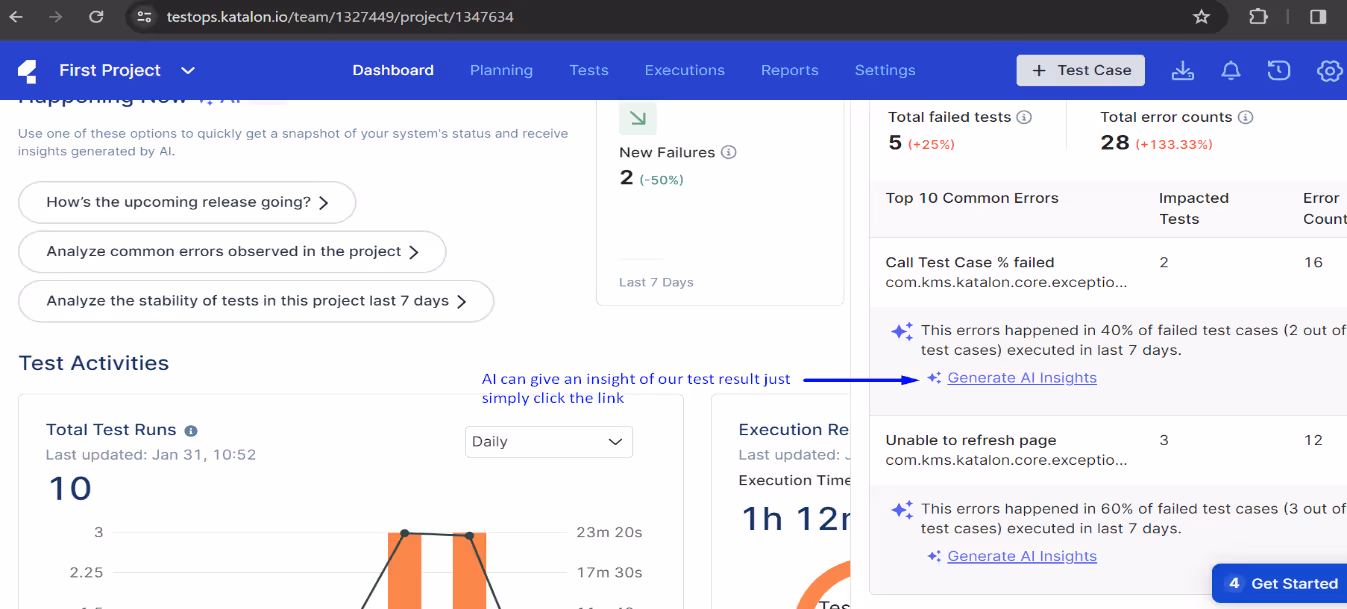Click the AI sparkle icon under Unable to refresh page
This screenshot has width=1347, height=609.
[x=902, y=510]
